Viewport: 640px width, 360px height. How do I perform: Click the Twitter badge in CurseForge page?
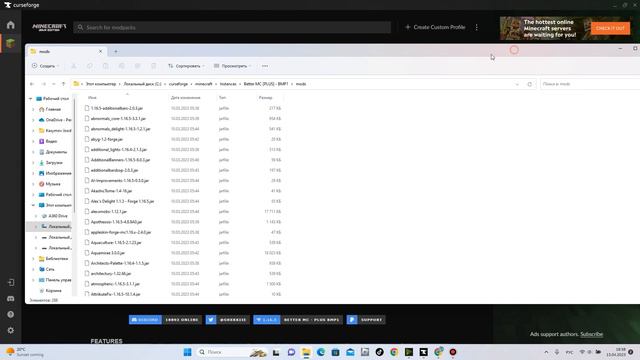point(227,320)
